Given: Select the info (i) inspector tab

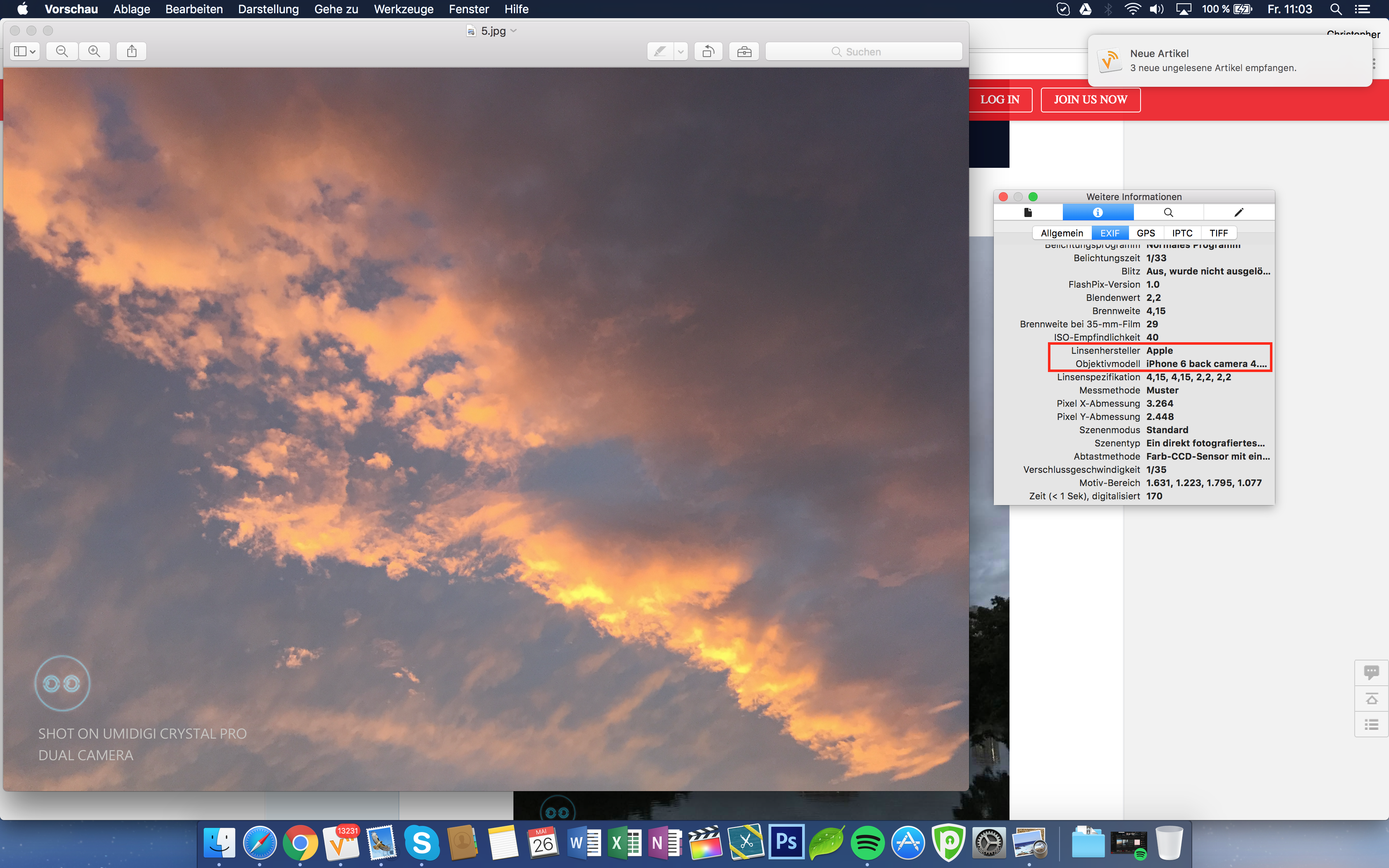Looking at the screenshot, I should point(1098,212).
